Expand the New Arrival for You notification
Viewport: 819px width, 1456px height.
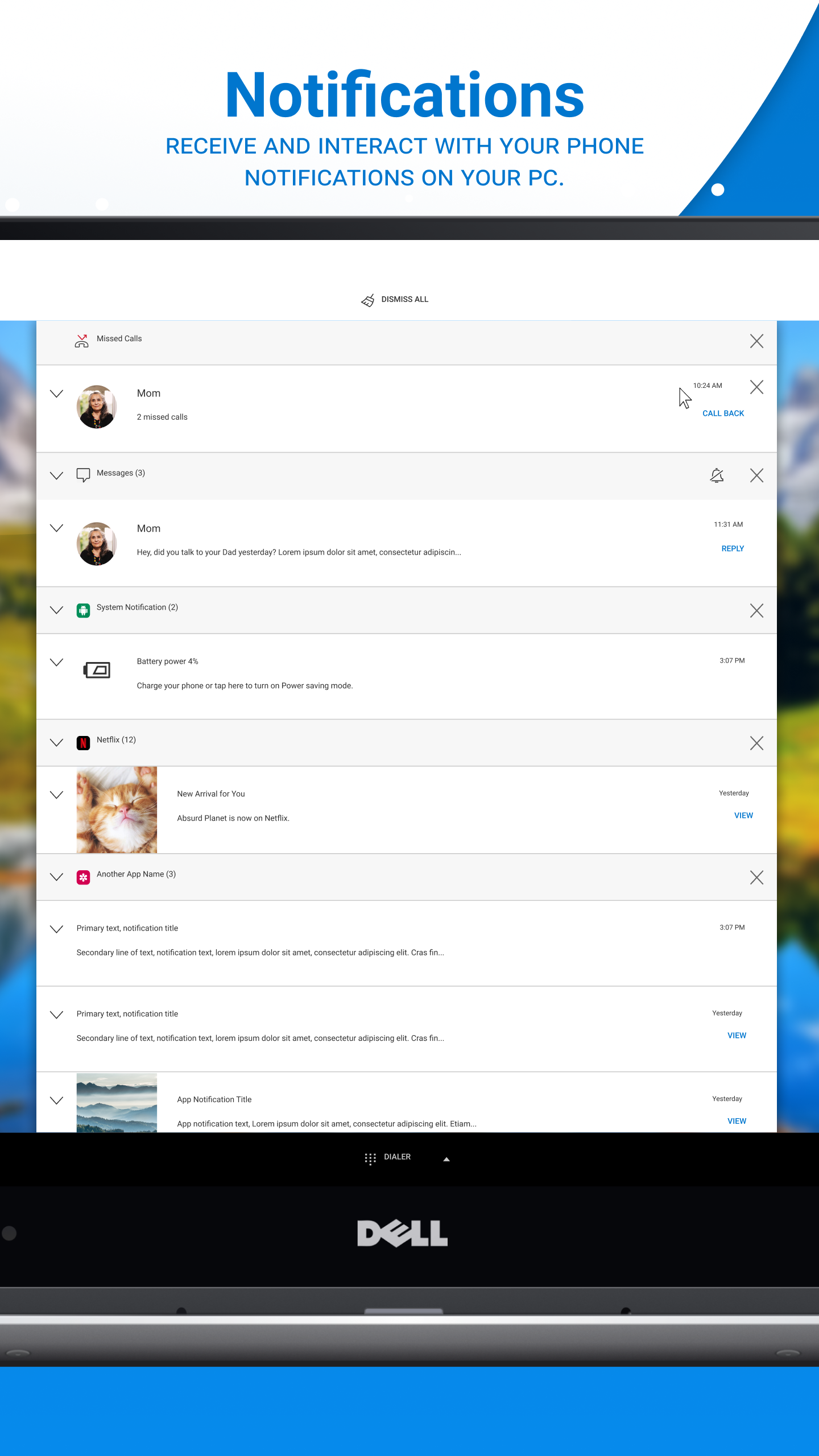click(x=56, y=795)
